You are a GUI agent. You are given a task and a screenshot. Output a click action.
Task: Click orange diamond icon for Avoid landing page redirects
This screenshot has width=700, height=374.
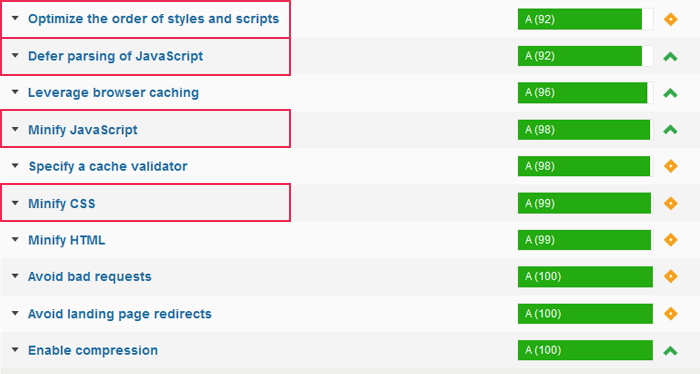pos(671,313)
